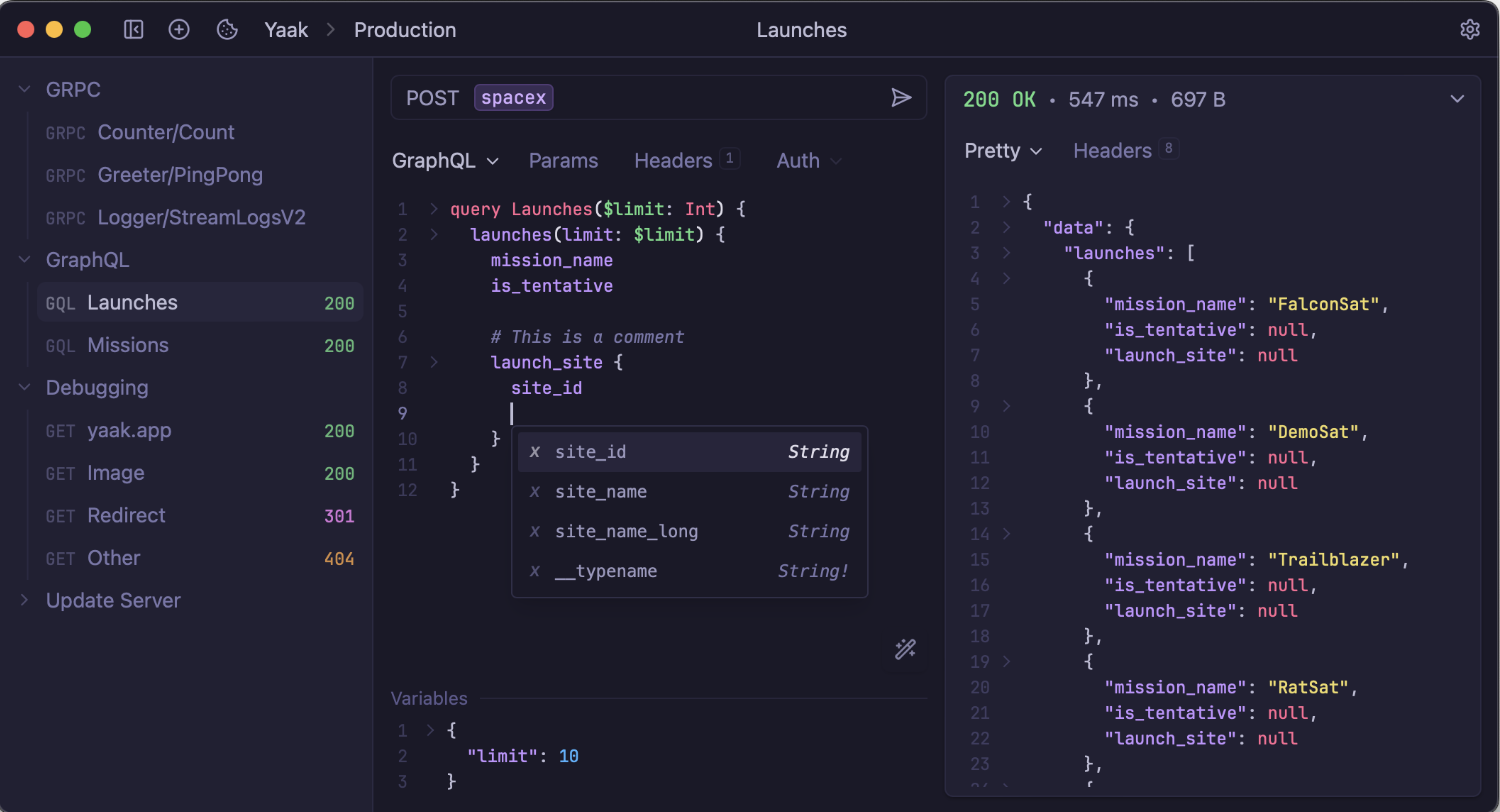1500x812 pixels.
Task: Fold the Variables JSON object
Action: (x=431, y=730)
